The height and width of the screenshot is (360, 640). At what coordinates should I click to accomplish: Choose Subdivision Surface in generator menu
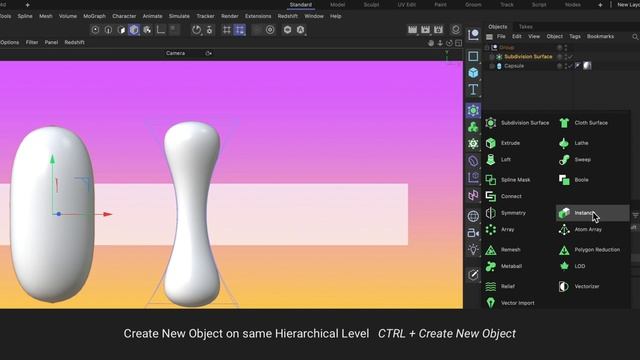click(517, 122)
